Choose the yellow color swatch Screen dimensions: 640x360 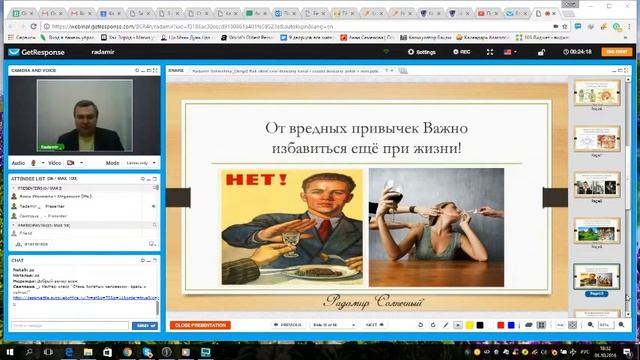(469, 325)
